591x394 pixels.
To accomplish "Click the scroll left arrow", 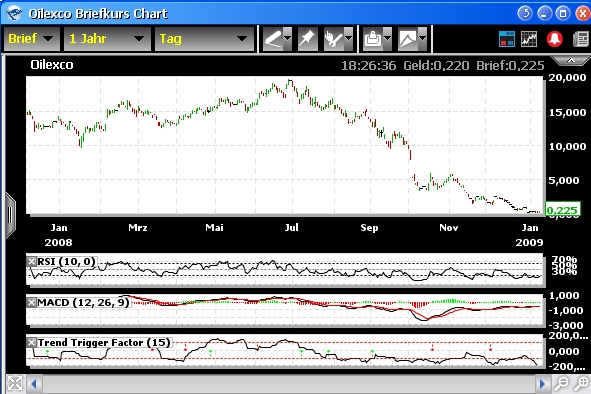I will (x=34, y=384).
